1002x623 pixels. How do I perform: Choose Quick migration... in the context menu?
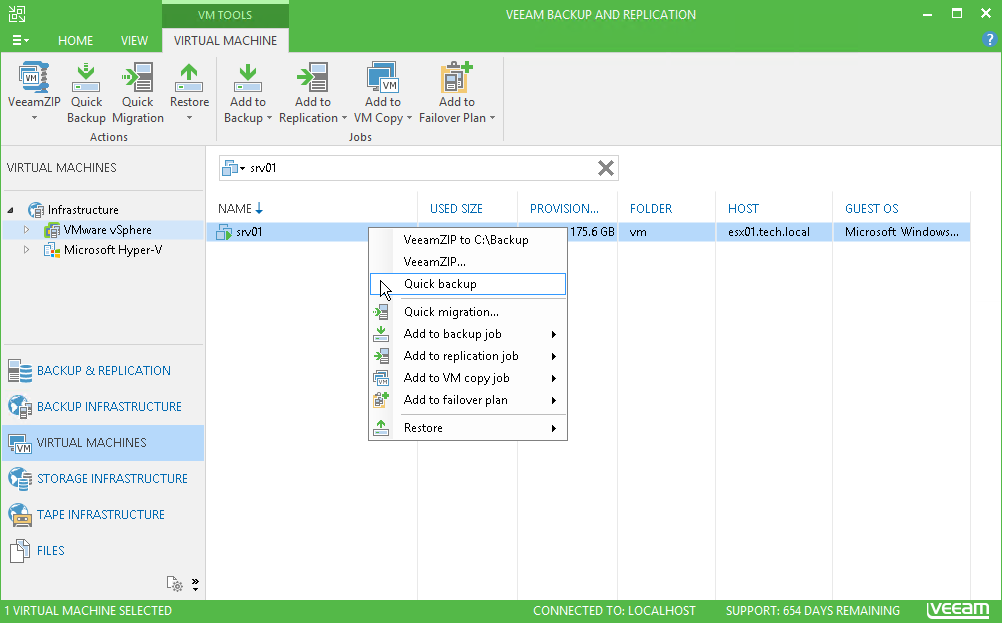[468, 312]
